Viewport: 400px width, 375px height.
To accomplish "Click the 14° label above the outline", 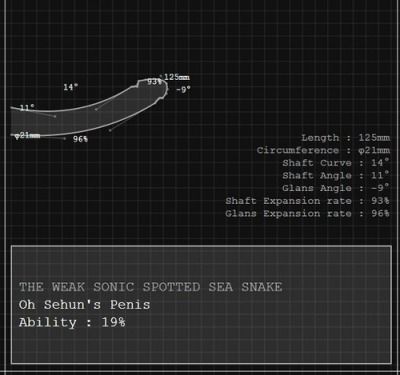I will tap(71, 87).
